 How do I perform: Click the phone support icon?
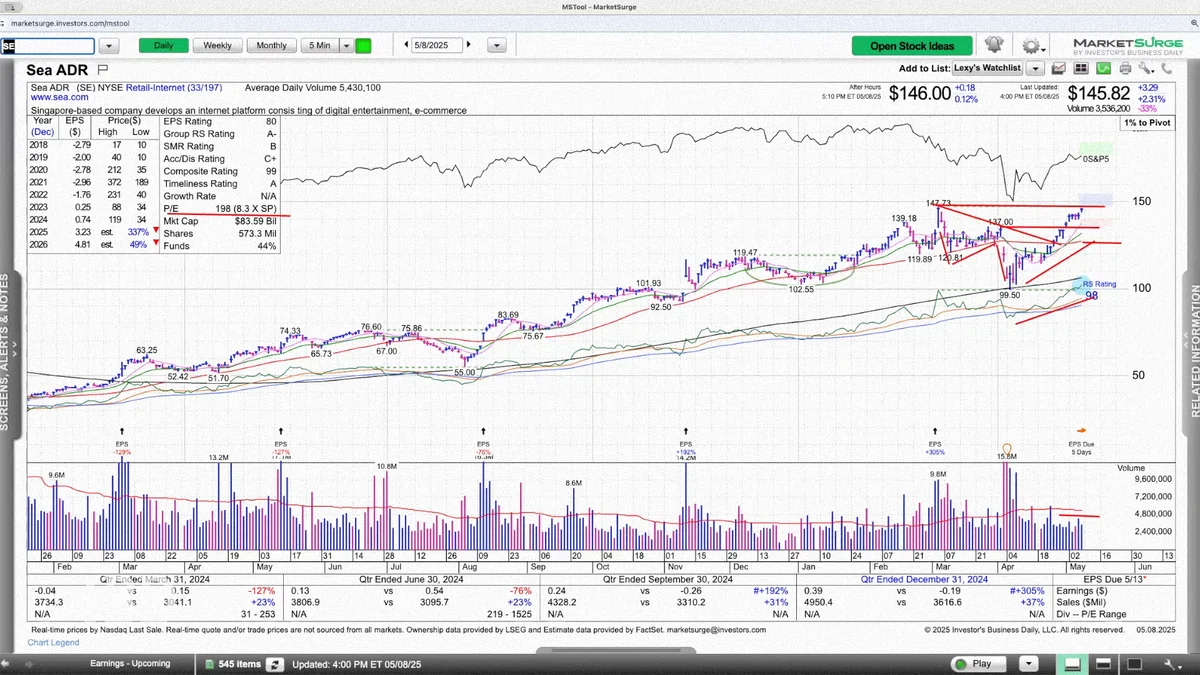click(x=1166, y=68)
